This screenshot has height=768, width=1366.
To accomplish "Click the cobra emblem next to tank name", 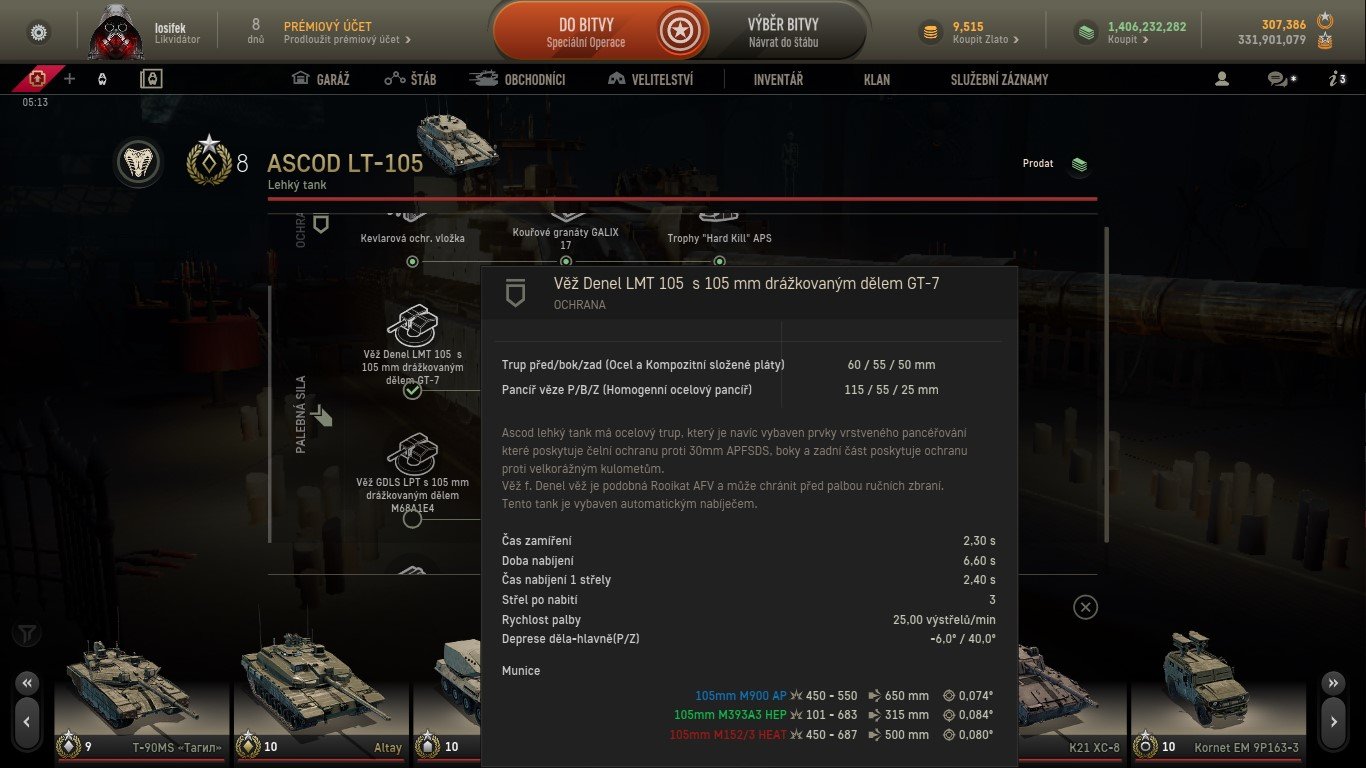I will 139,162.
